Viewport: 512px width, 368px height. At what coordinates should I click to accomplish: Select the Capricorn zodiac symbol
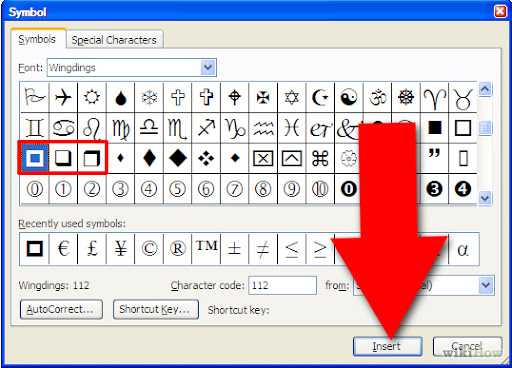[235, 128]
